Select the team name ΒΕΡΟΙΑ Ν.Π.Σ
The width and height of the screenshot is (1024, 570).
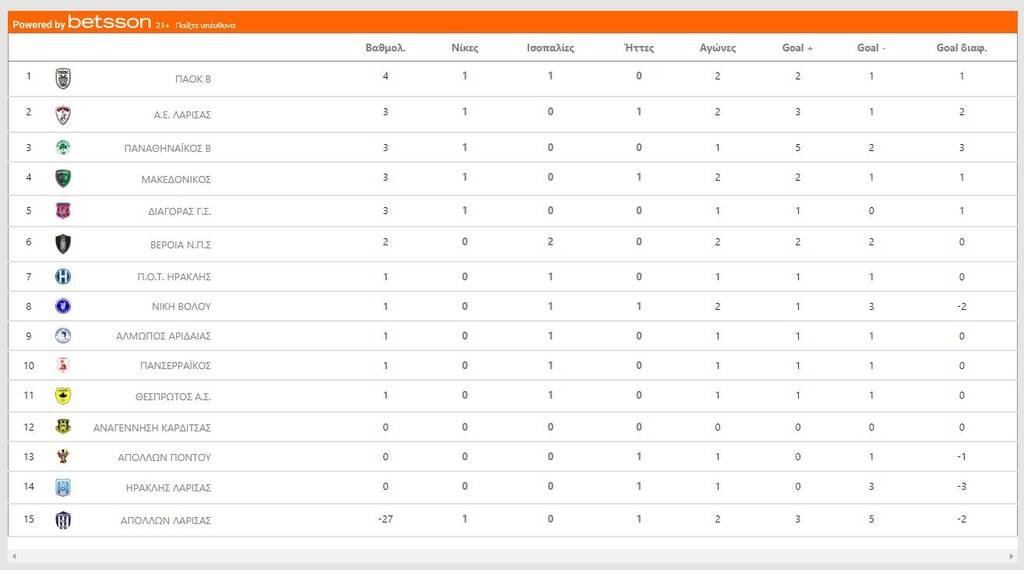[x=180, y=245]
